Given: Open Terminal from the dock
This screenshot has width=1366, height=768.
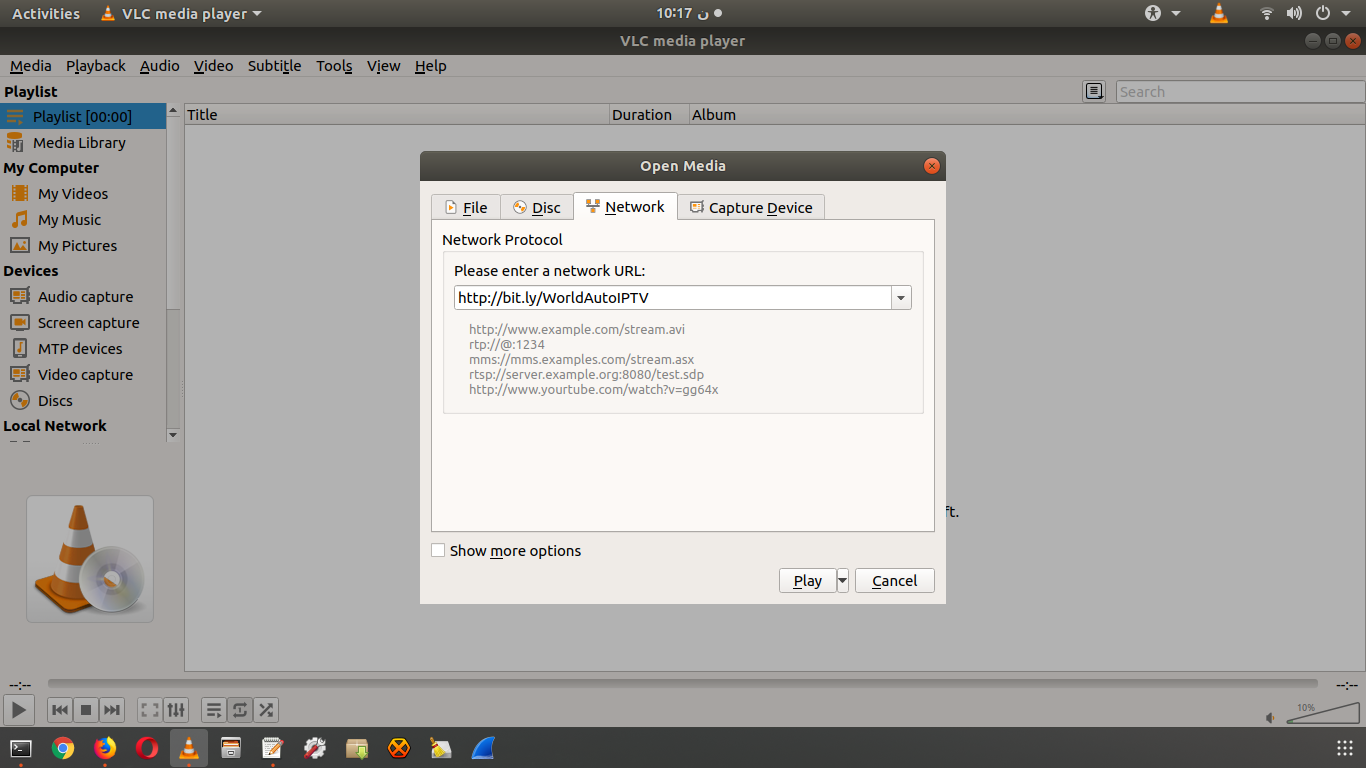Looking at the screenshot, I should (21, 748).
